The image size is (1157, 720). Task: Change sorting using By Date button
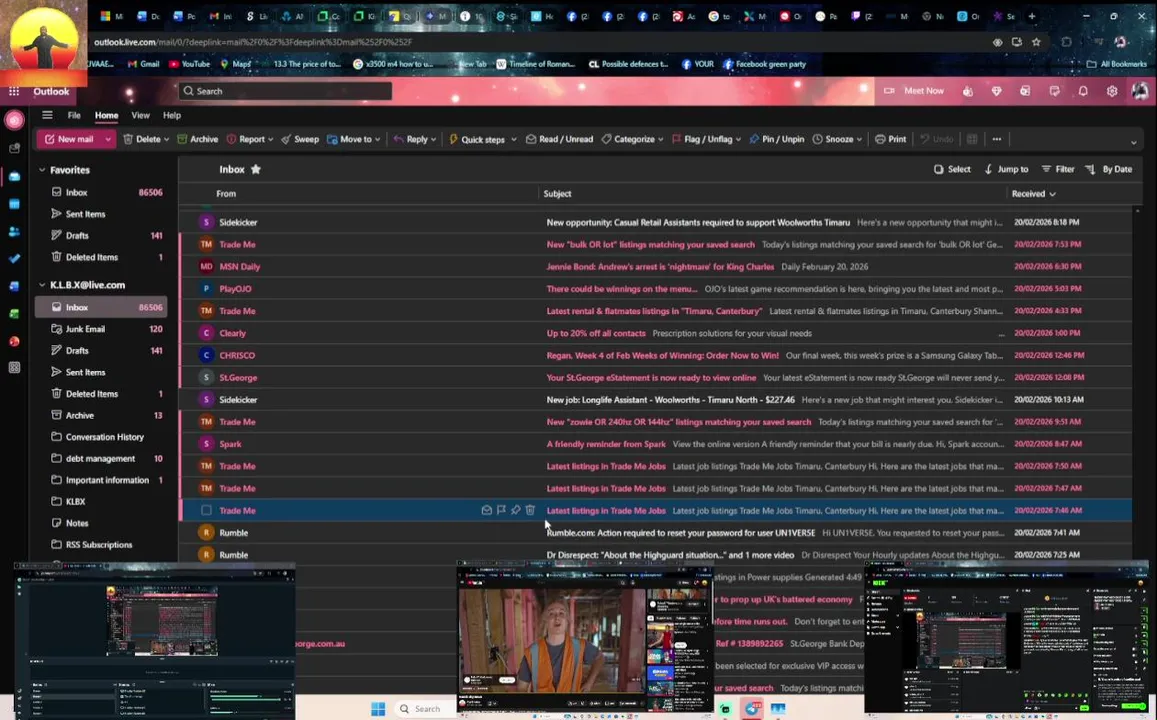pos(1108,169)
